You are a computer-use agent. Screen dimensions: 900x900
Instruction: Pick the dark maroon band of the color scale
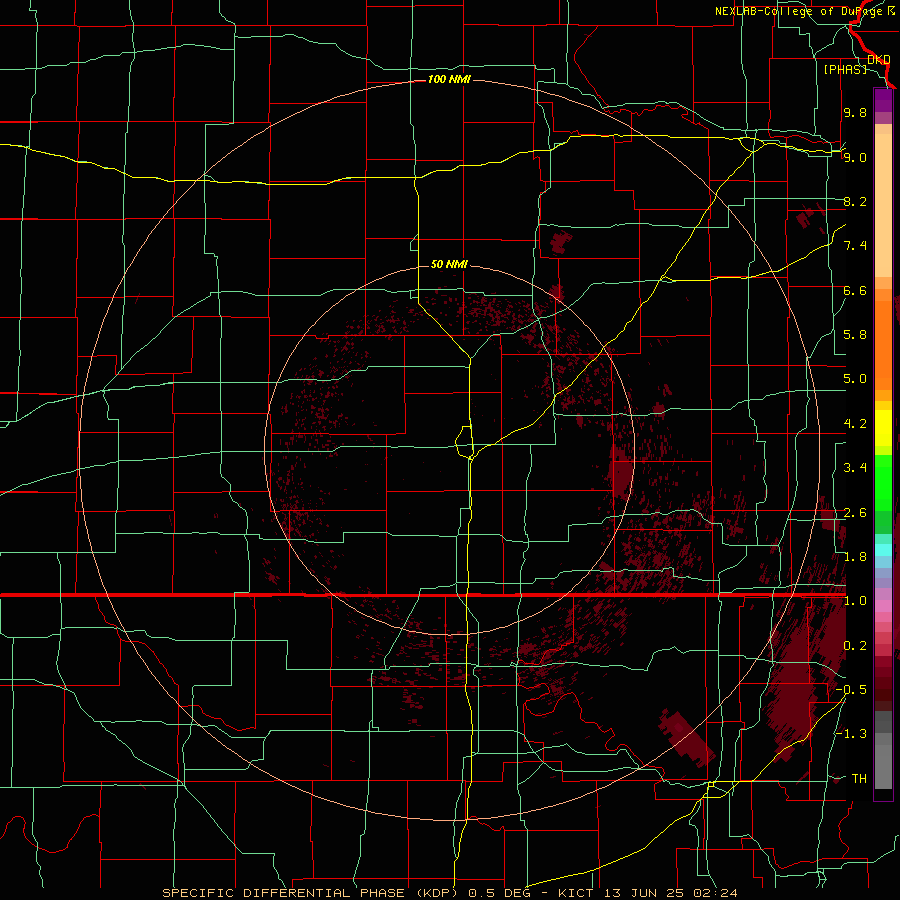point(883,684)
